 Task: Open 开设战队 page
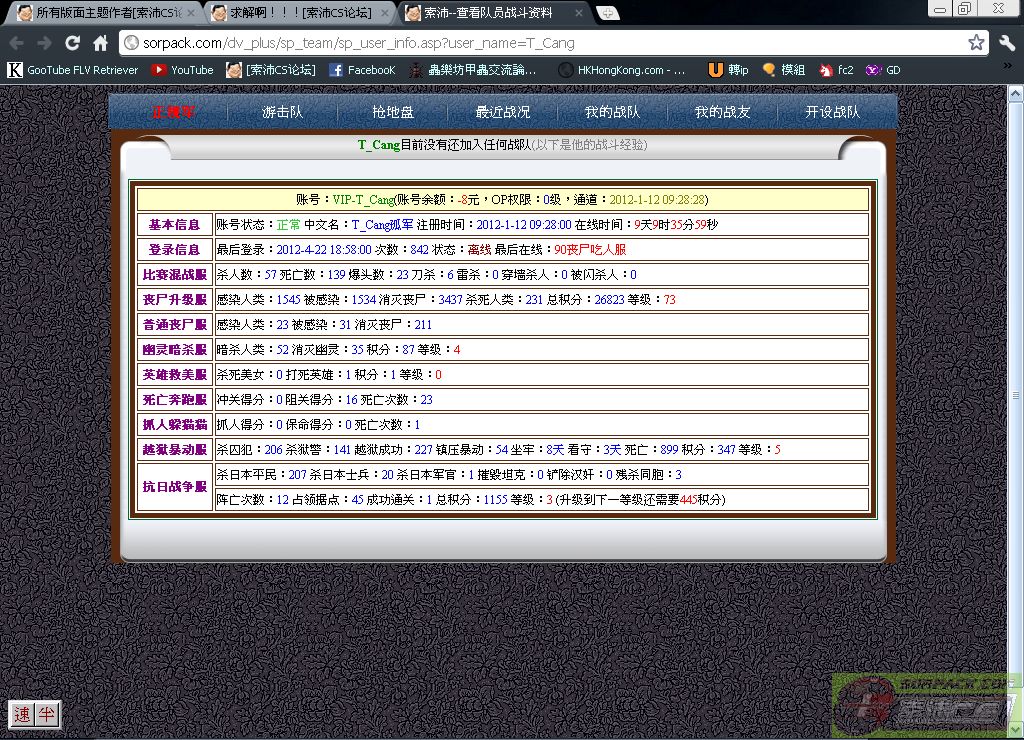coord(832,112)
